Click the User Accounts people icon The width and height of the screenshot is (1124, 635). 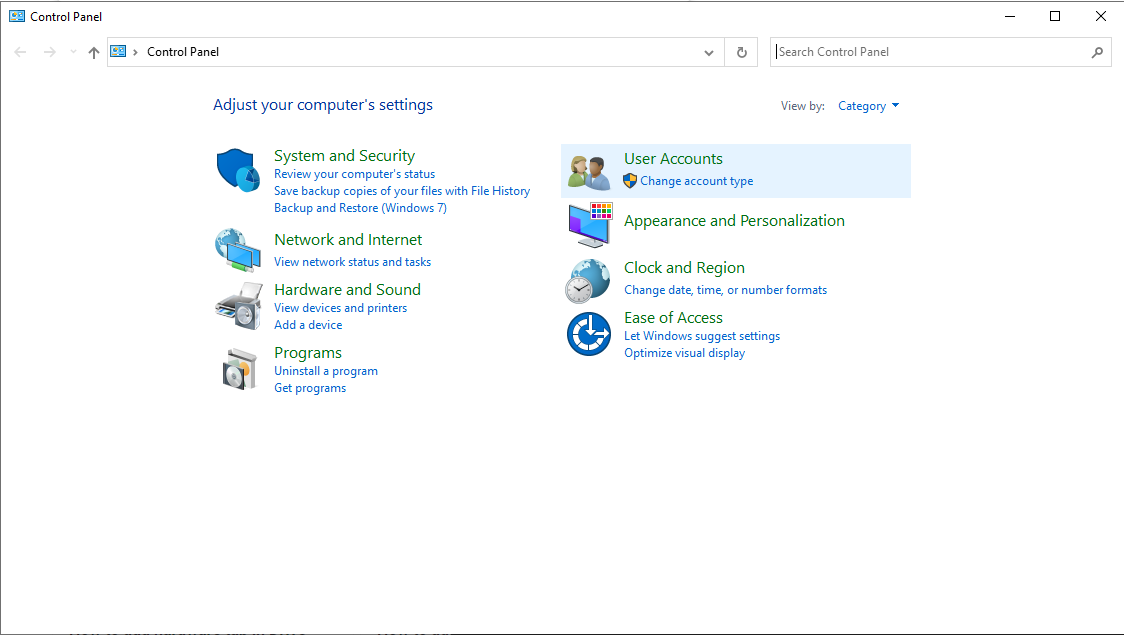click(589, 172)
